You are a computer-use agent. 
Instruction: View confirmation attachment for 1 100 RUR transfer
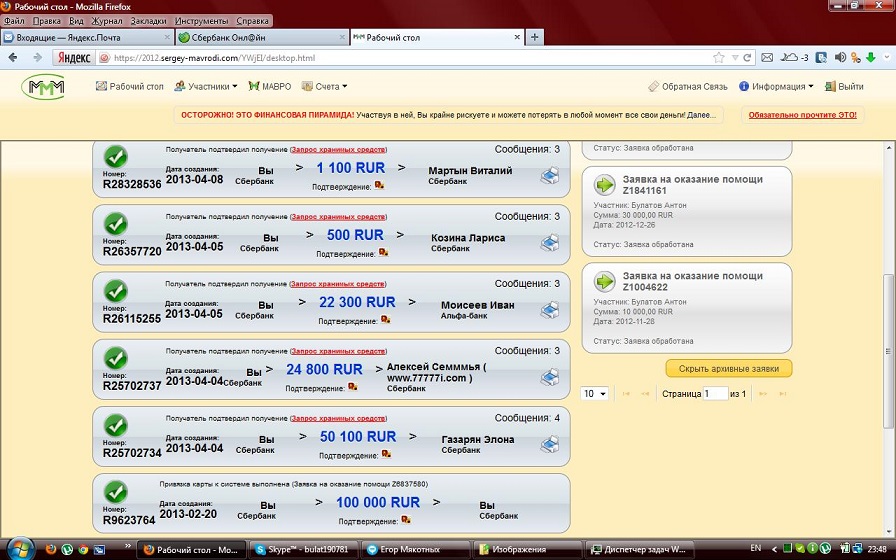[x=379, y=185]
